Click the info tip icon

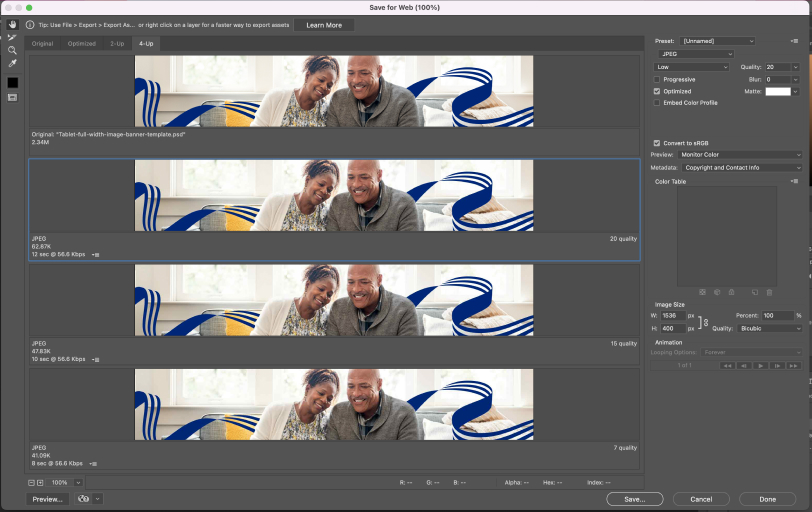tap(30, 25)
